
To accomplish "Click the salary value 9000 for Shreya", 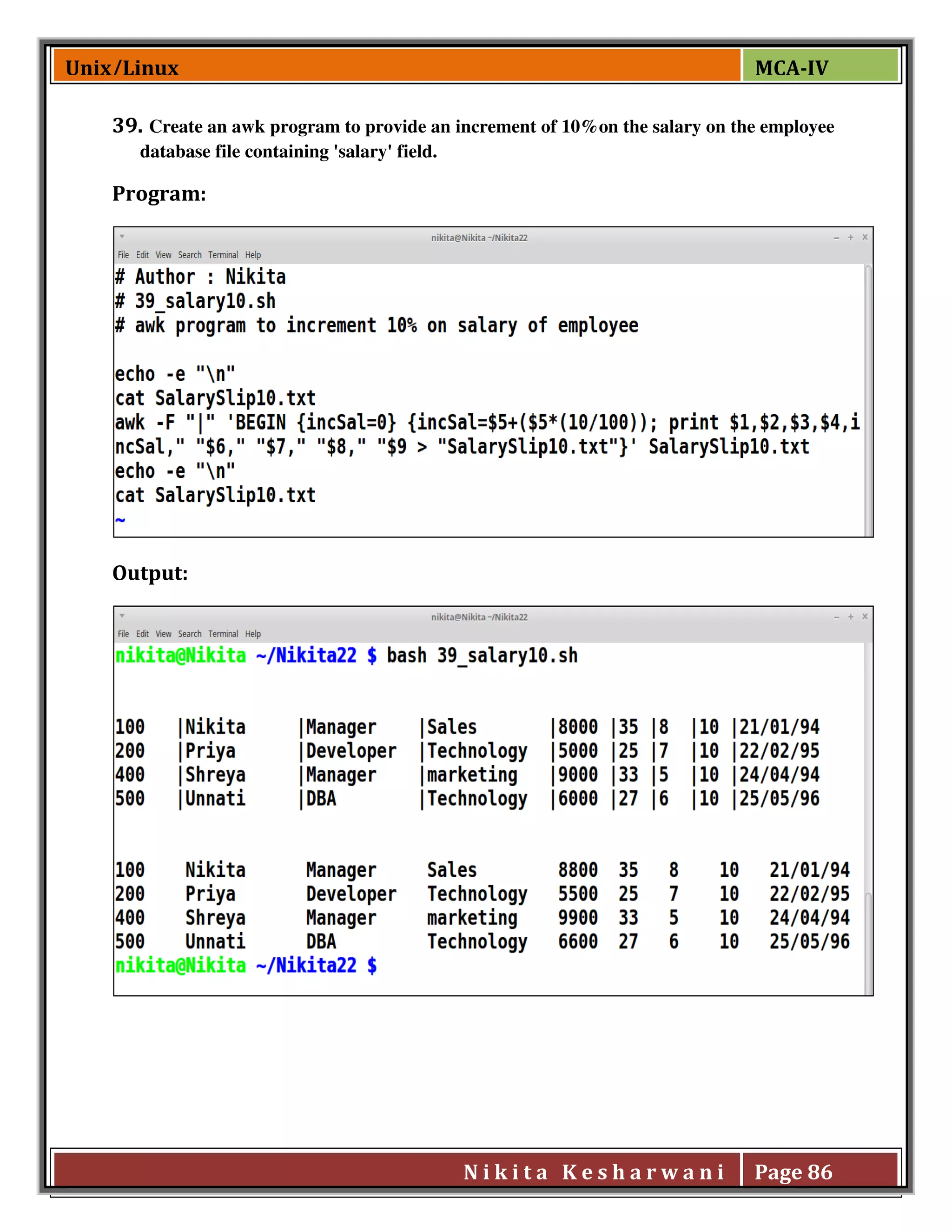I will click(577, 775).
